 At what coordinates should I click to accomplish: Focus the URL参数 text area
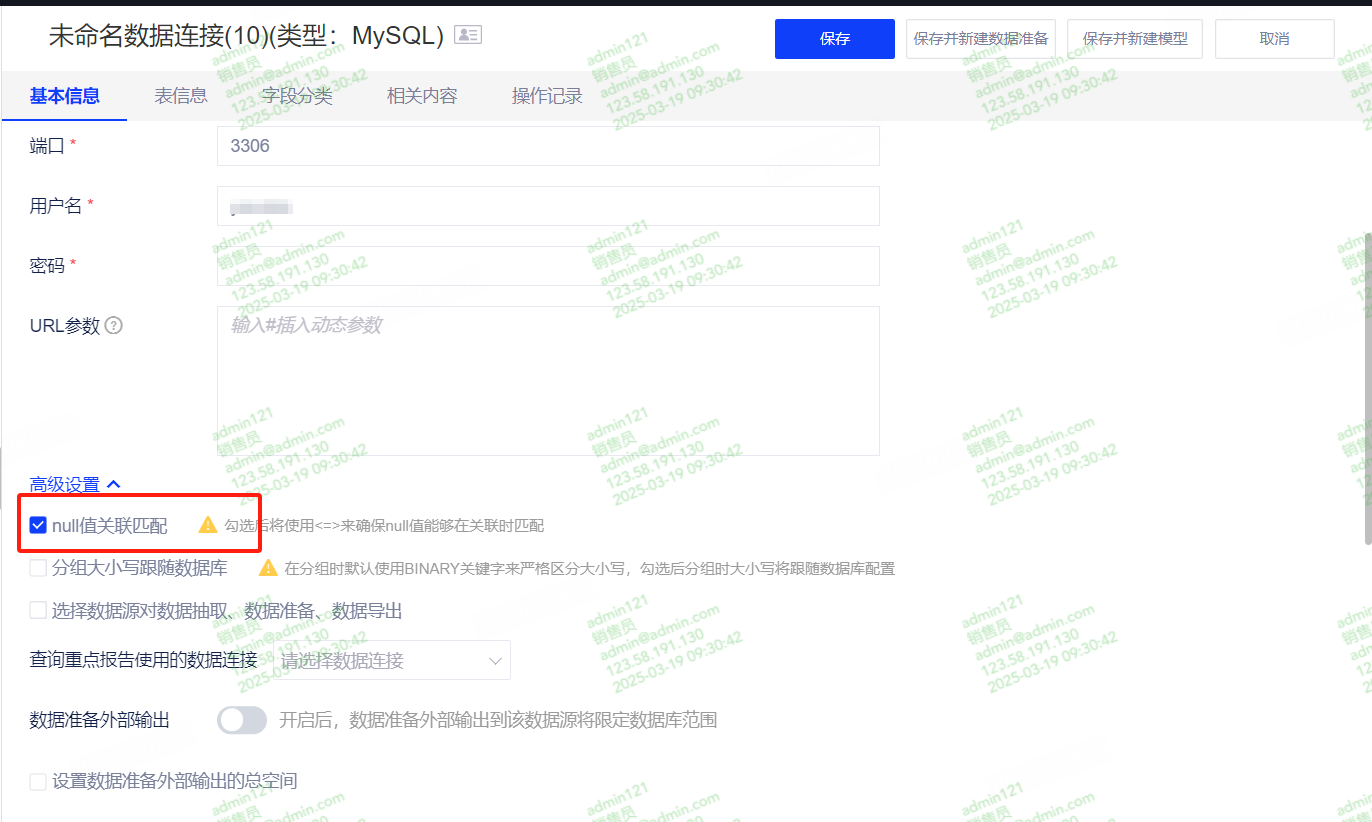click(x=548, y=380)
